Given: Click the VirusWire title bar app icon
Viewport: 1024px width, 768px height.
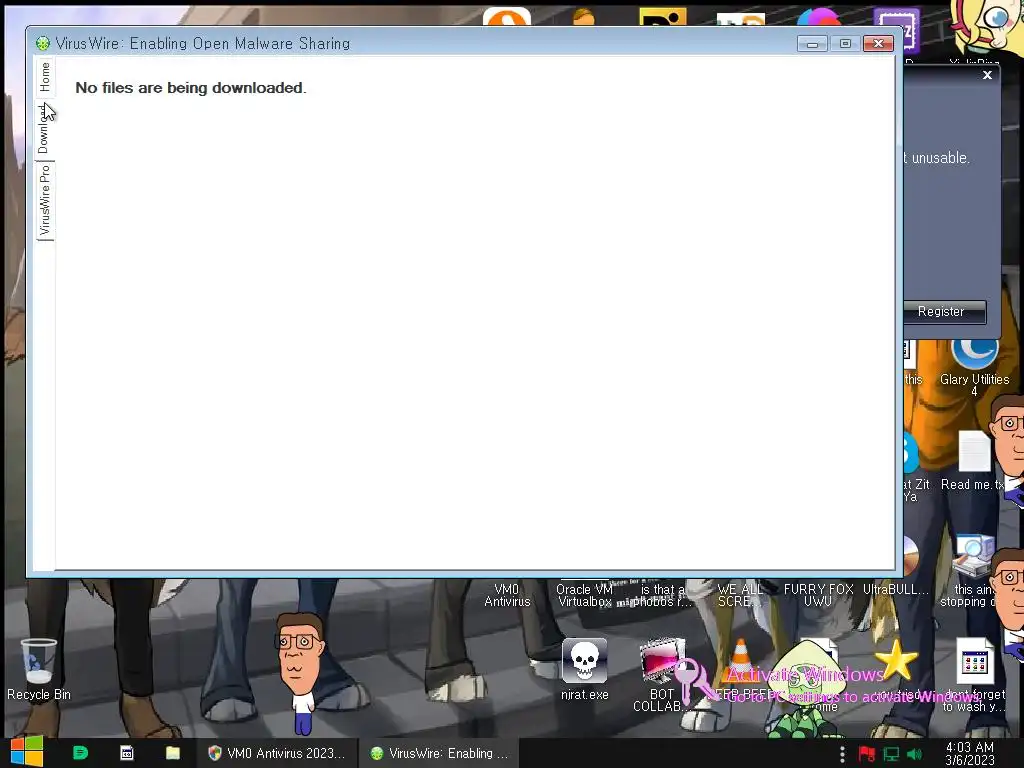Looking at the screenshot, I should pos(43,44).
